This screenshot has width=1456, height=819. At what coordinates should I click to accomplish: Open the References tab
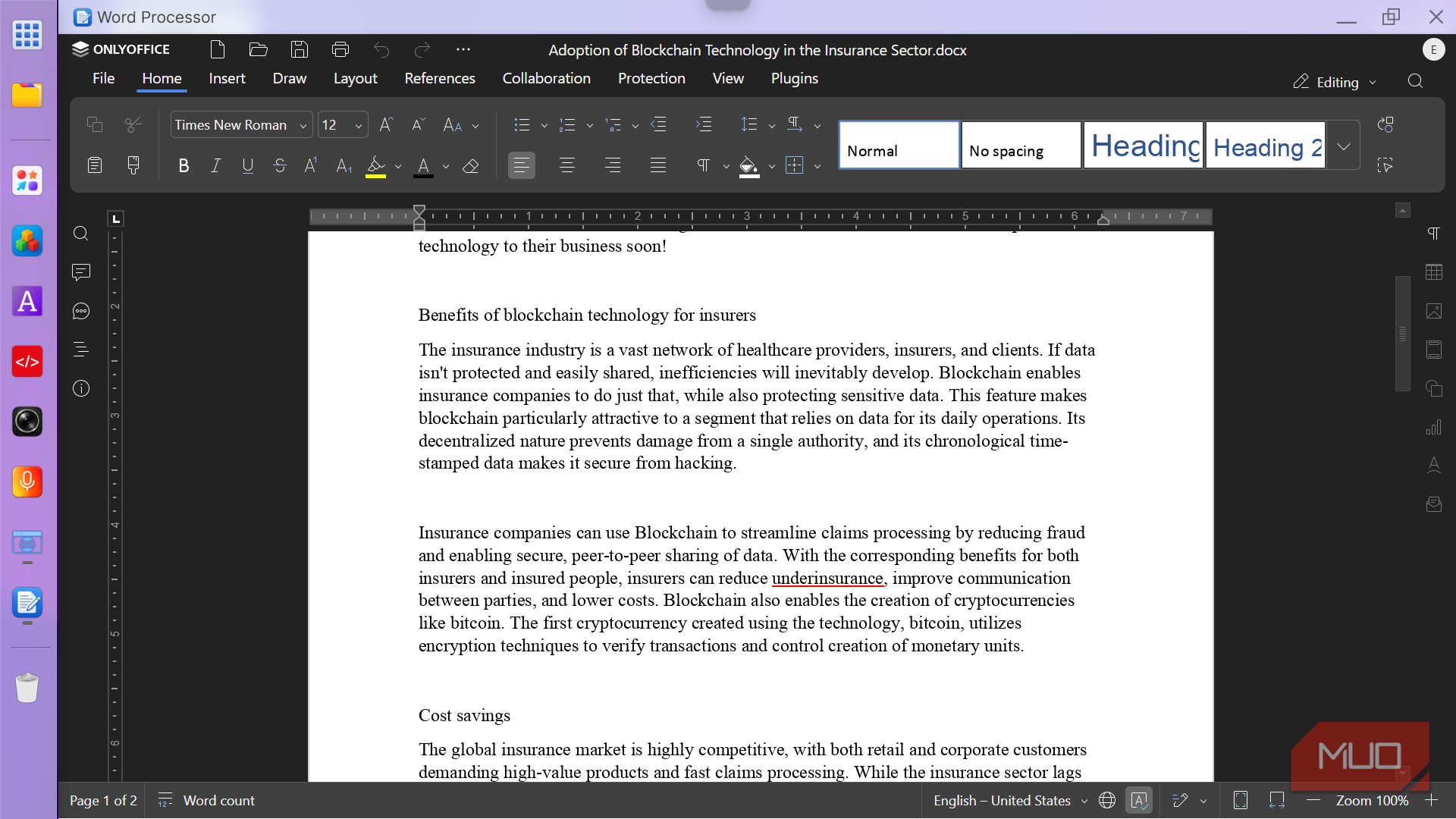pos(440,78)
